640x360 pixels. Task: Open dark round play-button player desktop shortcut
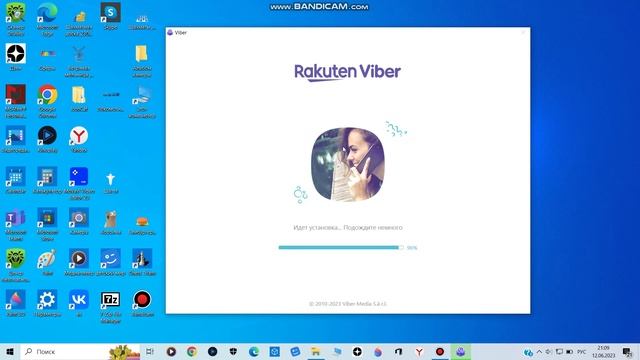(47, 136)
